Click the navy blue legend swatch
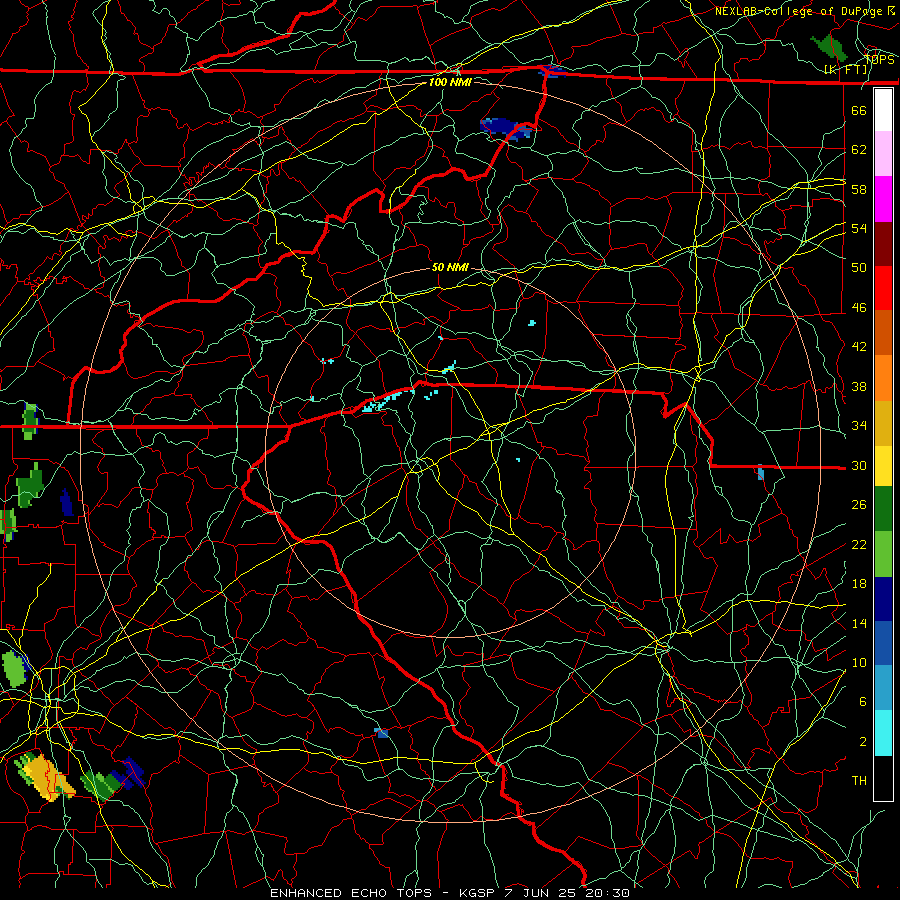 click(x=883, y=599)
